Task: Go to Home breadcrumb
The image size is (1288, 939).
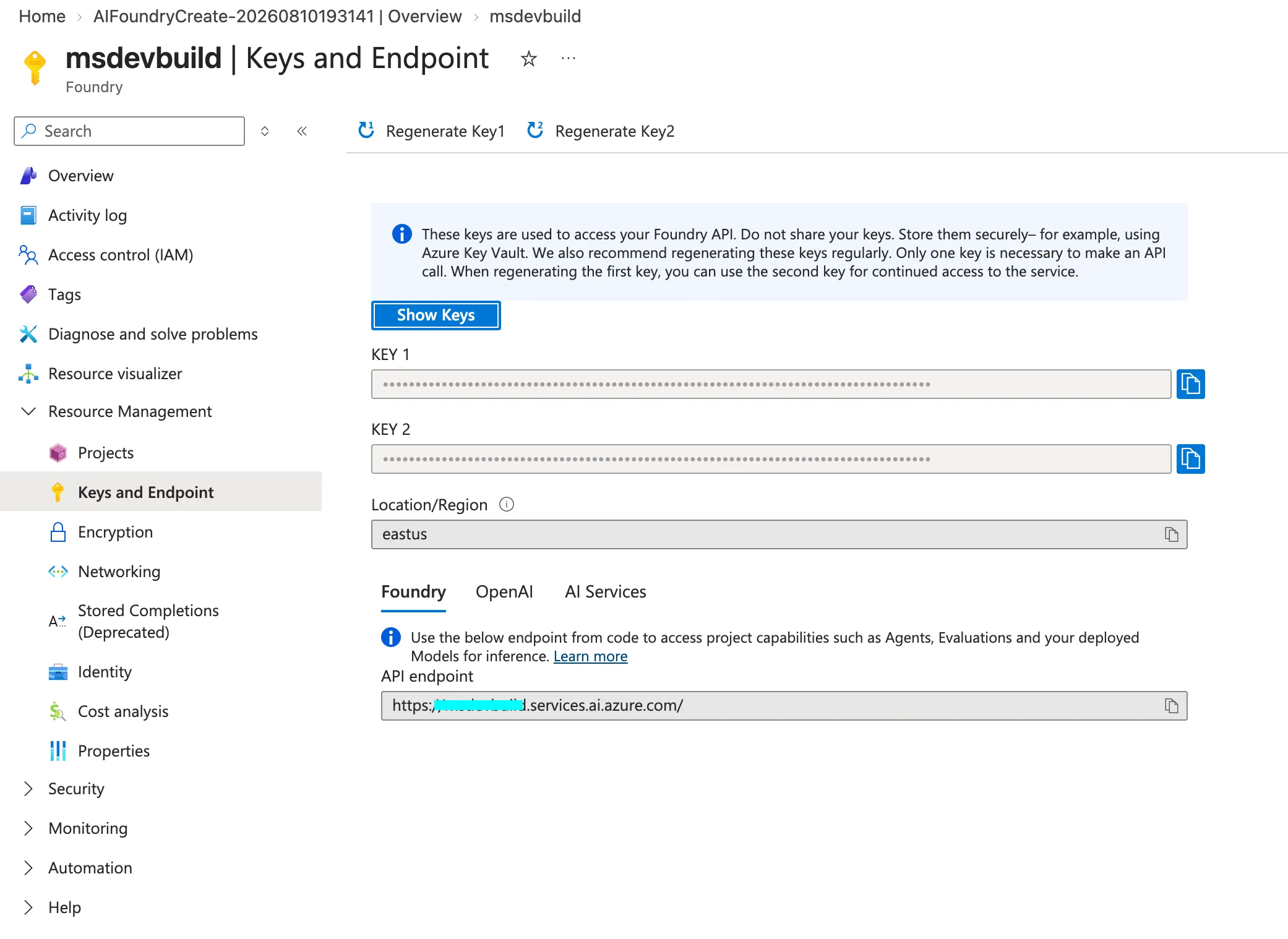Action: pos(42,16)
